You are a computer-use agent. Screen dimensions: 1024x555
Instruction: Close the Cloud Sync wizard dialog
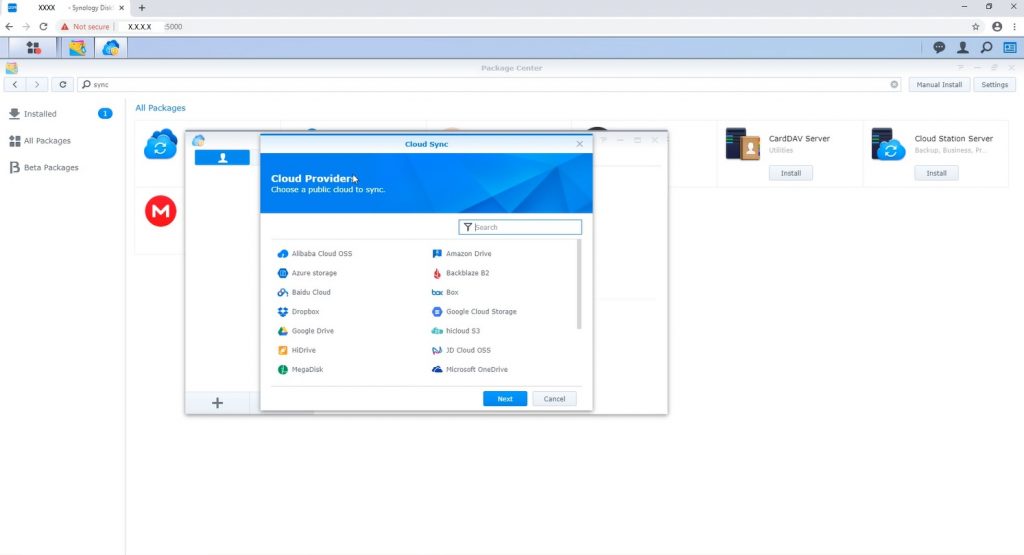point(579,144)
